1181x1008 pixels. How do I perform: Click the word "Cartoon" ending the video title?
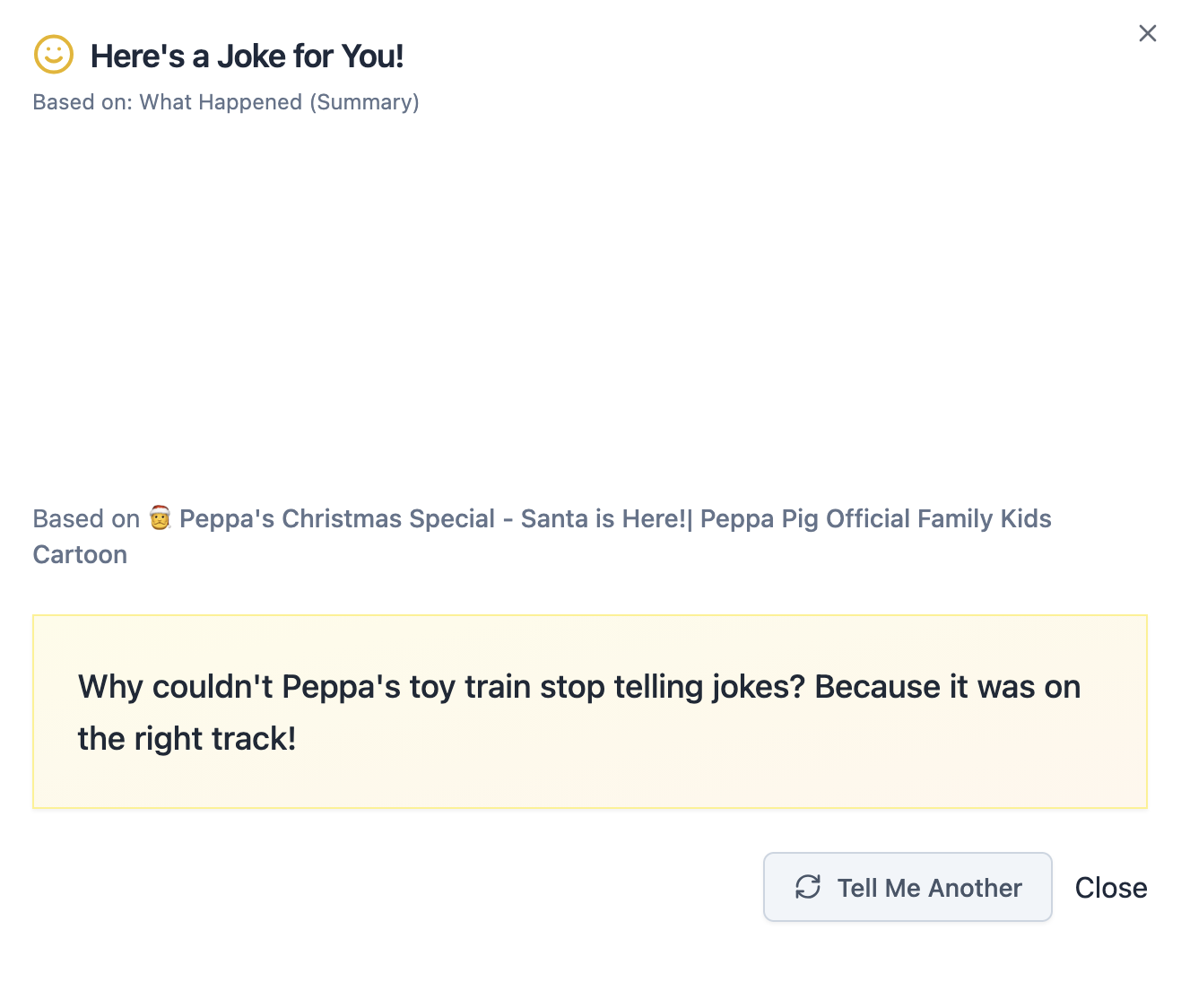coord(80,554)
